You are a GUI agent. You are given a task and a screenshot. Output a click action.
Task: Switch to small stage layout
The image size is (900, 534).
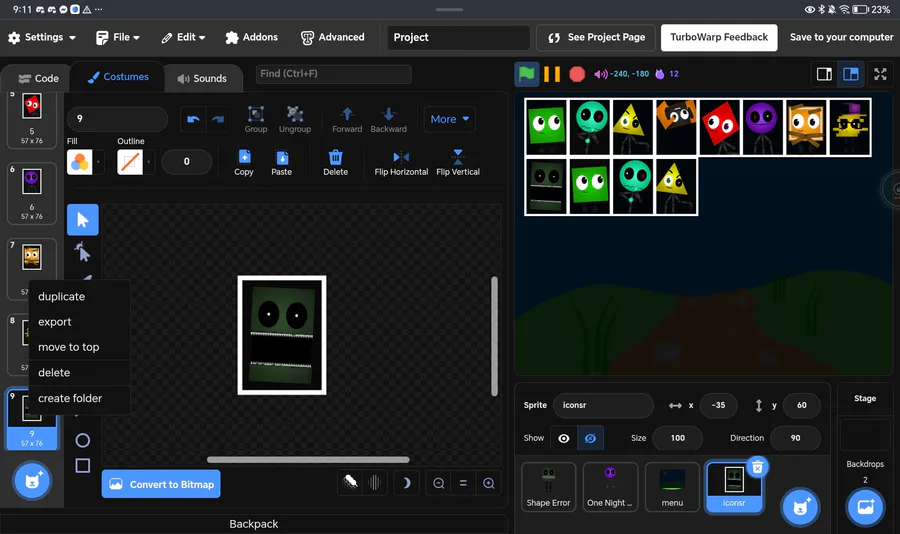(x=824, y=74)
